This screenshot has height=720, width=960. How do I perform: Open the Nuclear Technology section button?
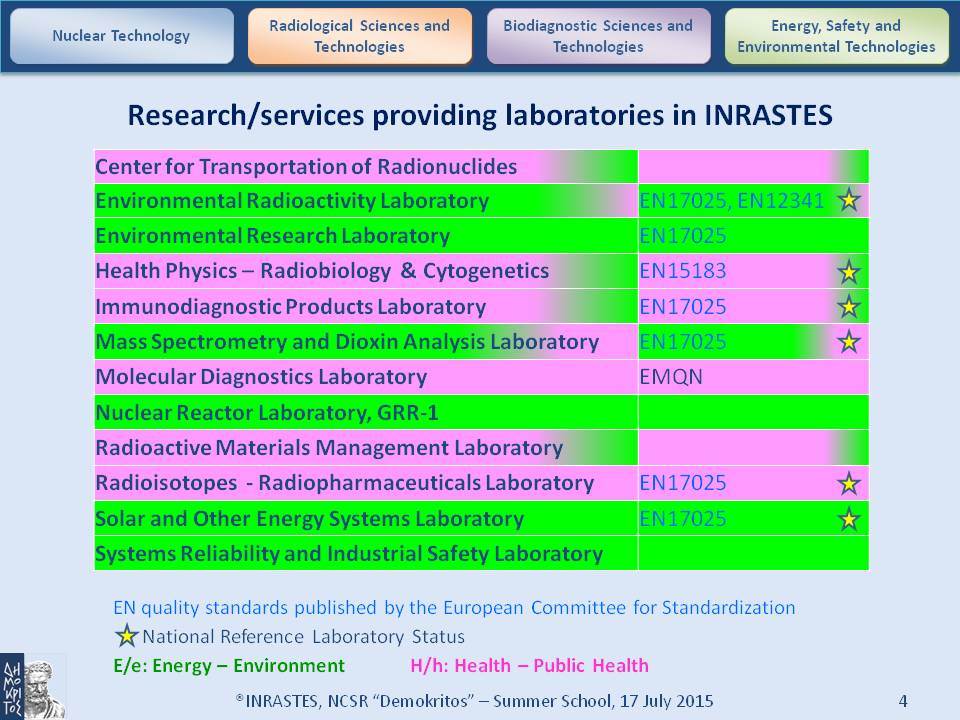[122, 36]
